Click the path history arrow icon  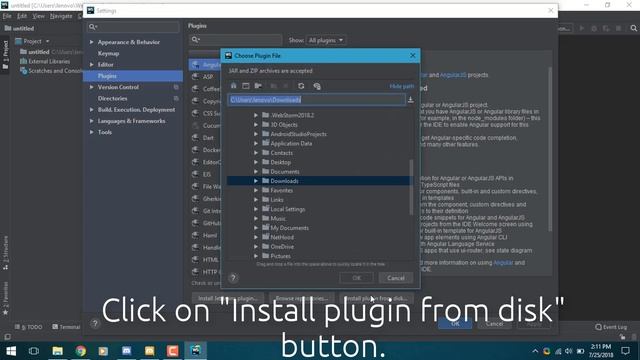[411, 100]
